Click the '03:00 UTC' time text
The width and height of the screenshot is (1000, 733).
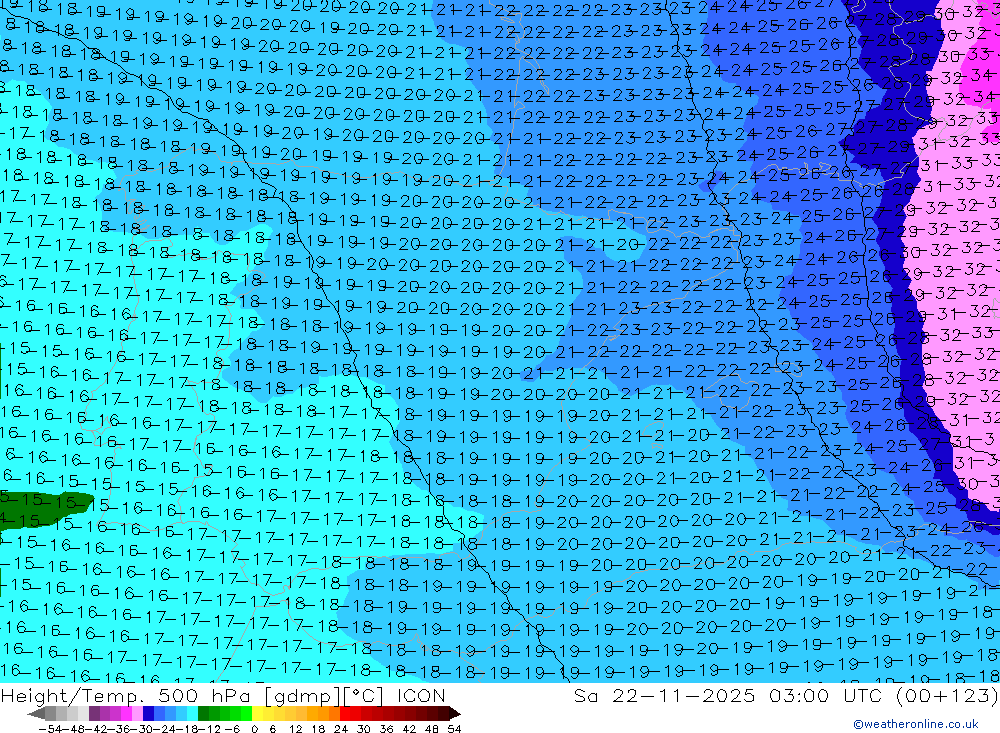[x=825, y=695]
